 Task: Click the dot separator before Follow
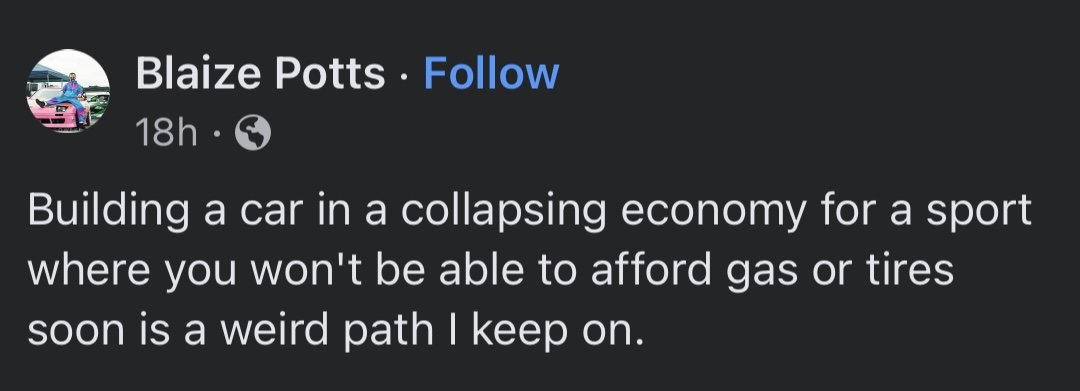404,76
